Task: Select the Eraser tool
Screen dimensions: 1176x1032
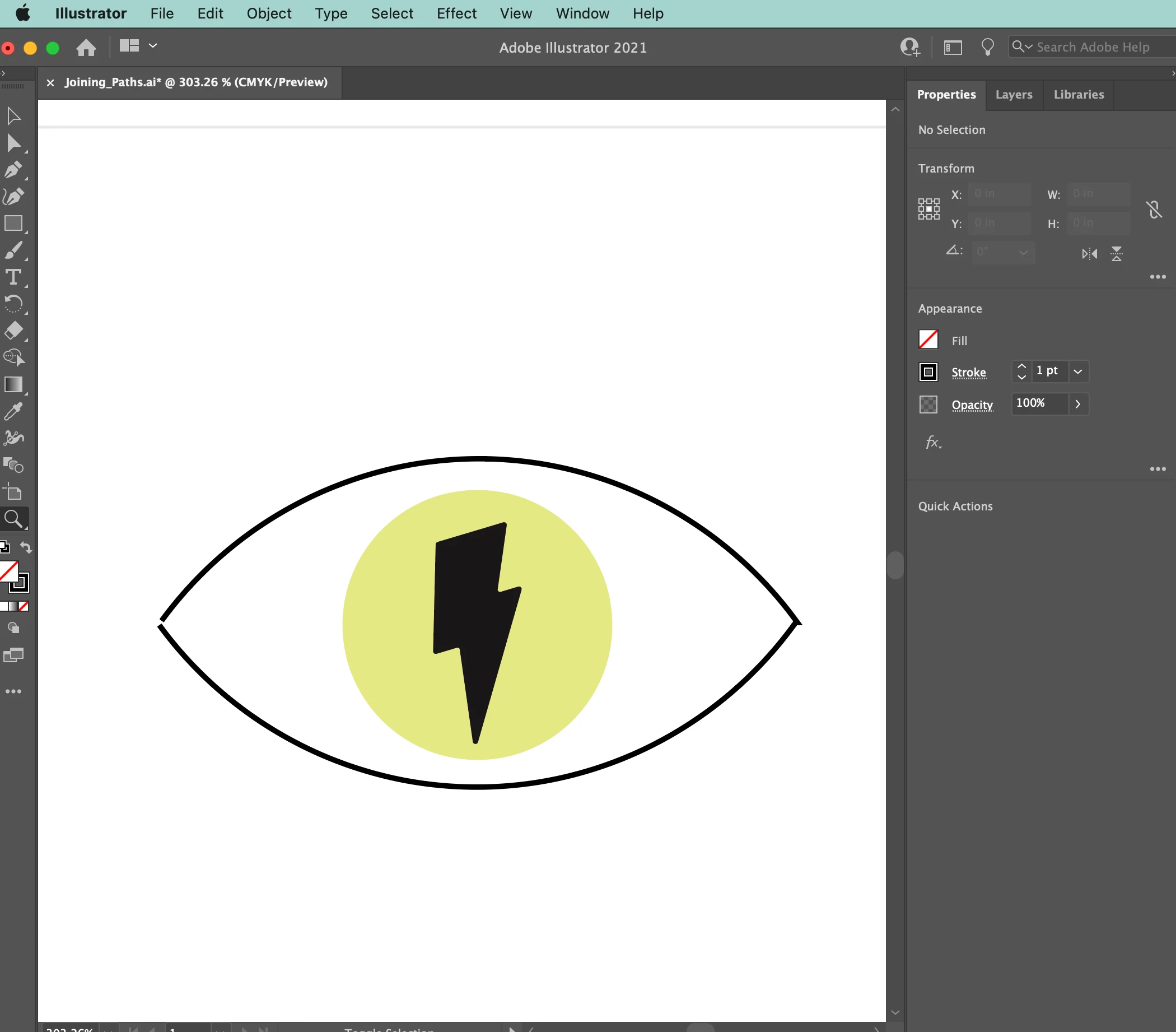Action: [x=14, y=331]
